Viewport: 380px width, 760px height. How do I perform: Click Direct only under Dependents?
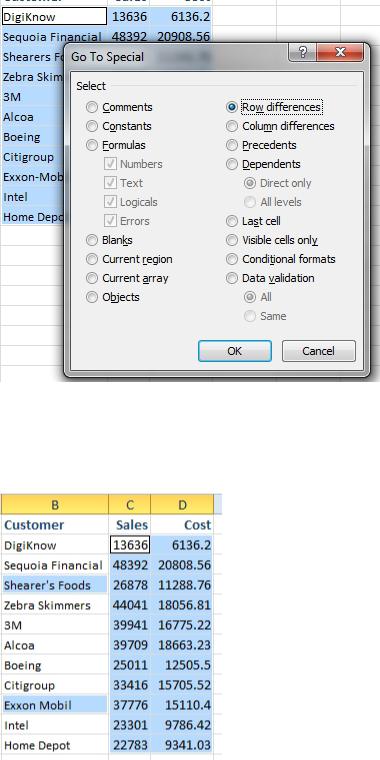[x=278, y=183]
